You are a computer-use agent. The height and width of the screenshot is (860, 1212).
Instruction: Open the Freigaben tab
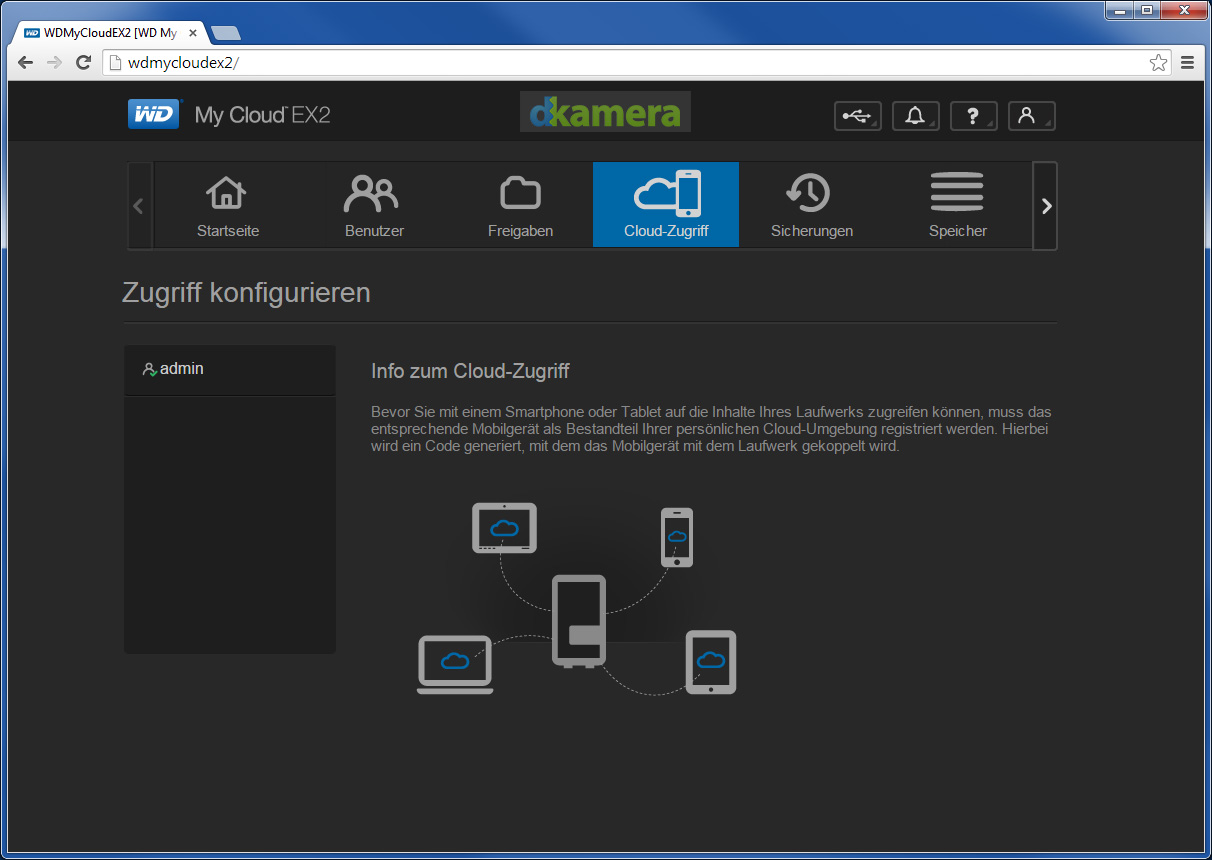[x=520, y=205]
